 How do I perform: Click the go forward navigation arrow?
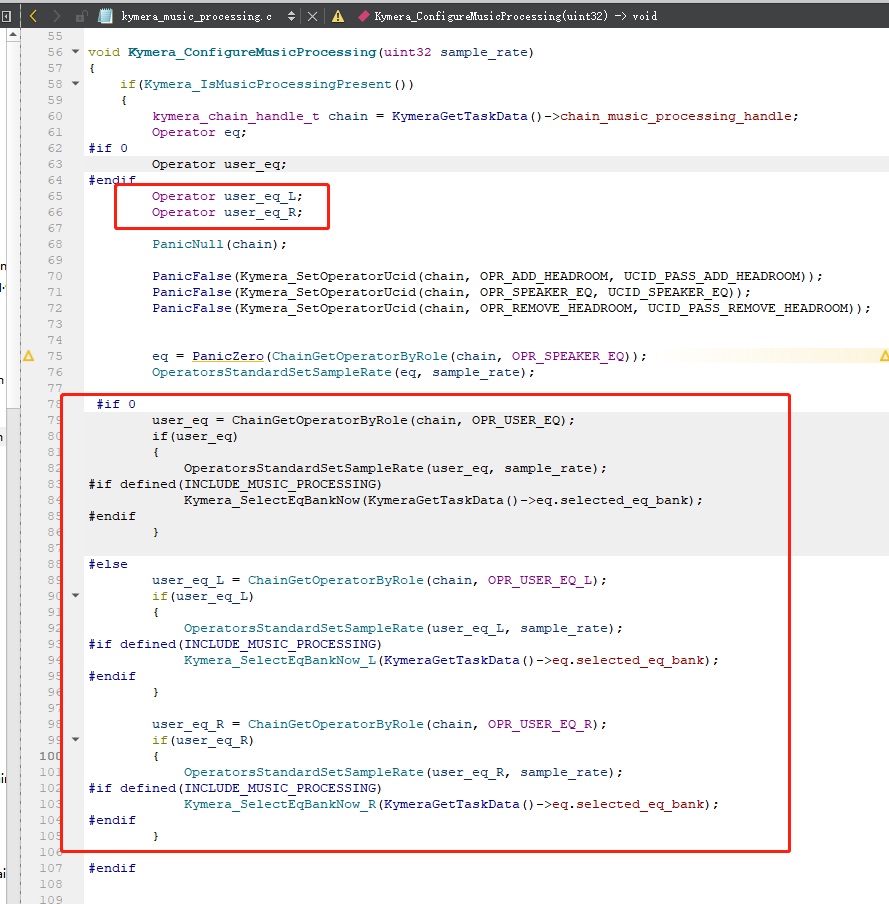tap(56, 16)
